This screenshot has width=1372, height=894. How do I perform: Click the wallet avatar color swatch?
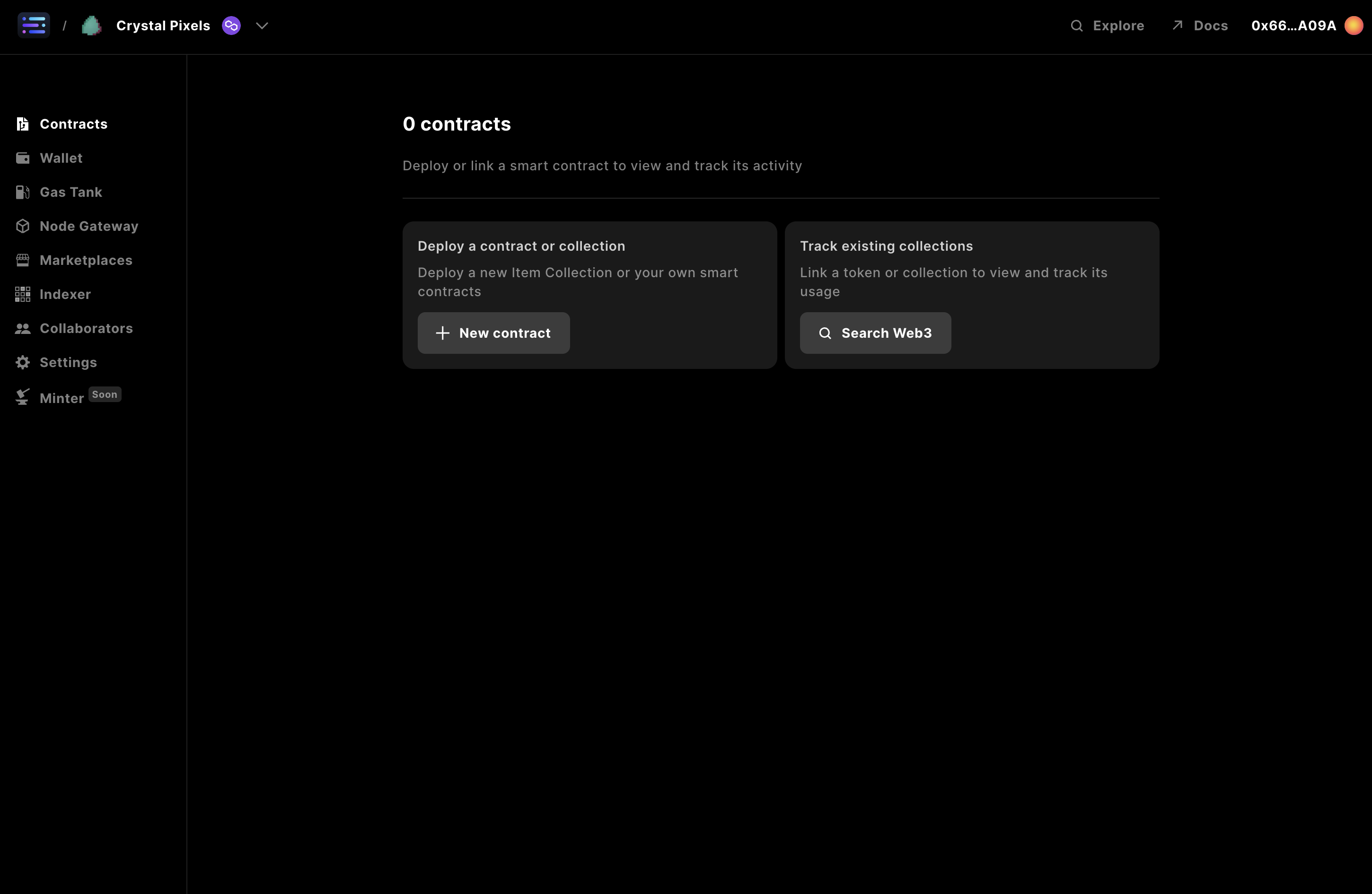(x=1354, y=25)
